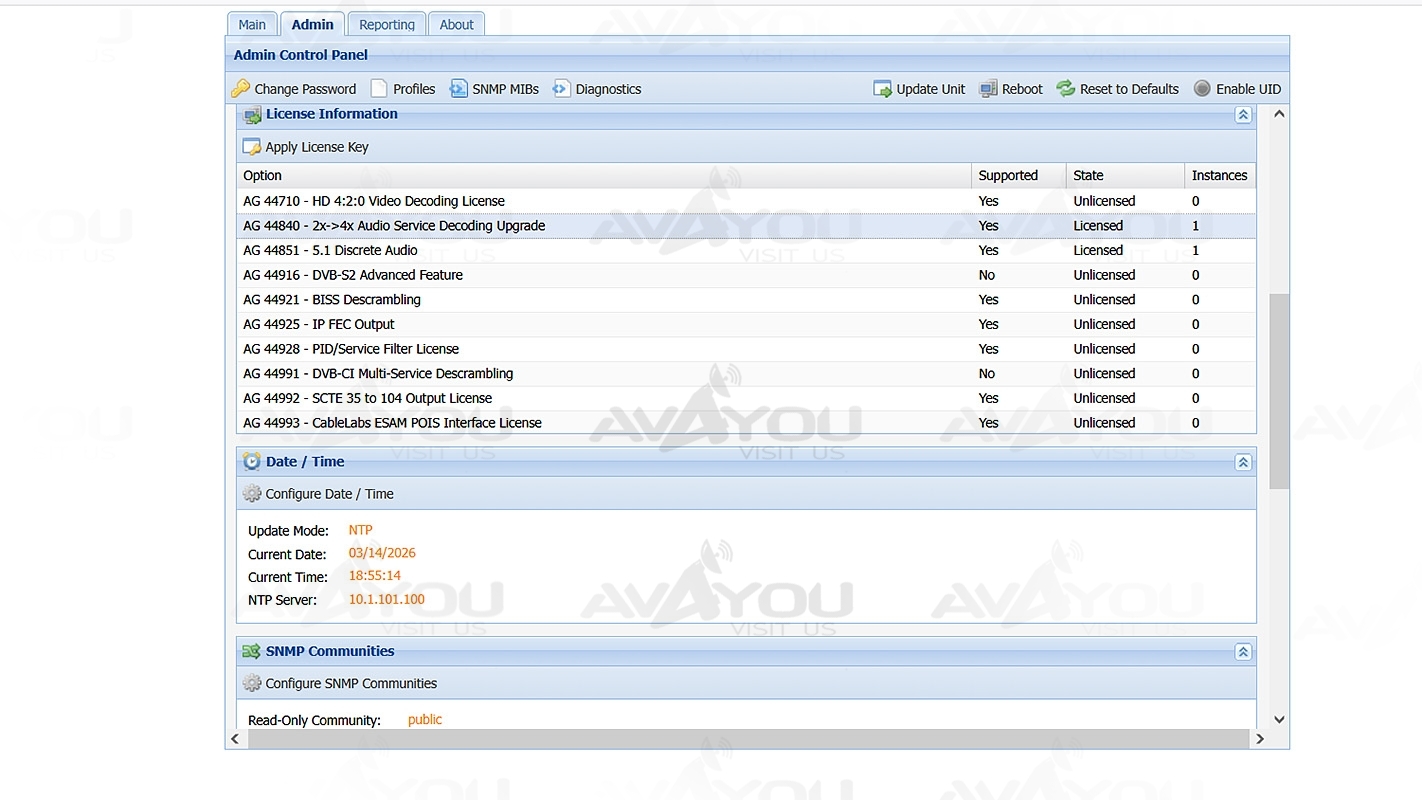
Task: Click Configure Date / Time
Action: point(329,494)
